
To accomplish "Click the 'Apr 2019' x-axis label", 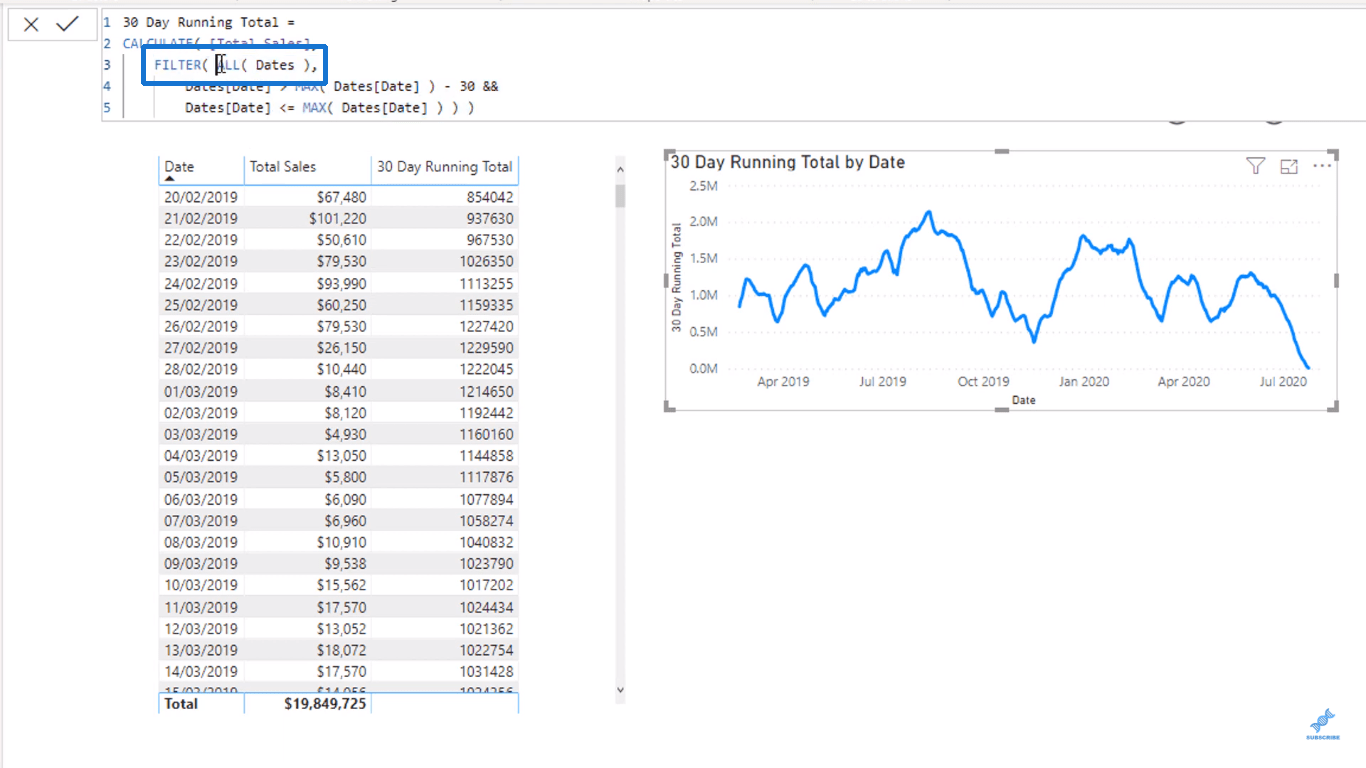I will (x=783, y=381).
